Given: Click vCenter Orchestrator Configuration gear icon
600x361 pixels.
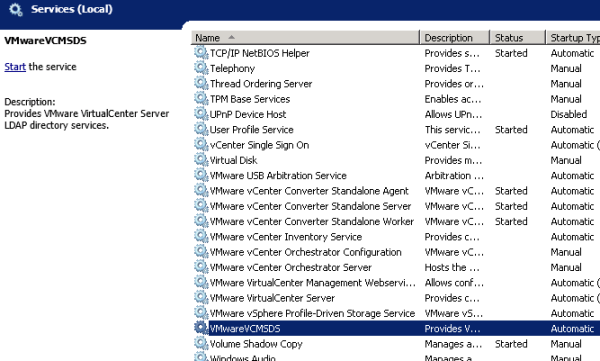Looking at the screenshot, I should [x=201, y=251].
